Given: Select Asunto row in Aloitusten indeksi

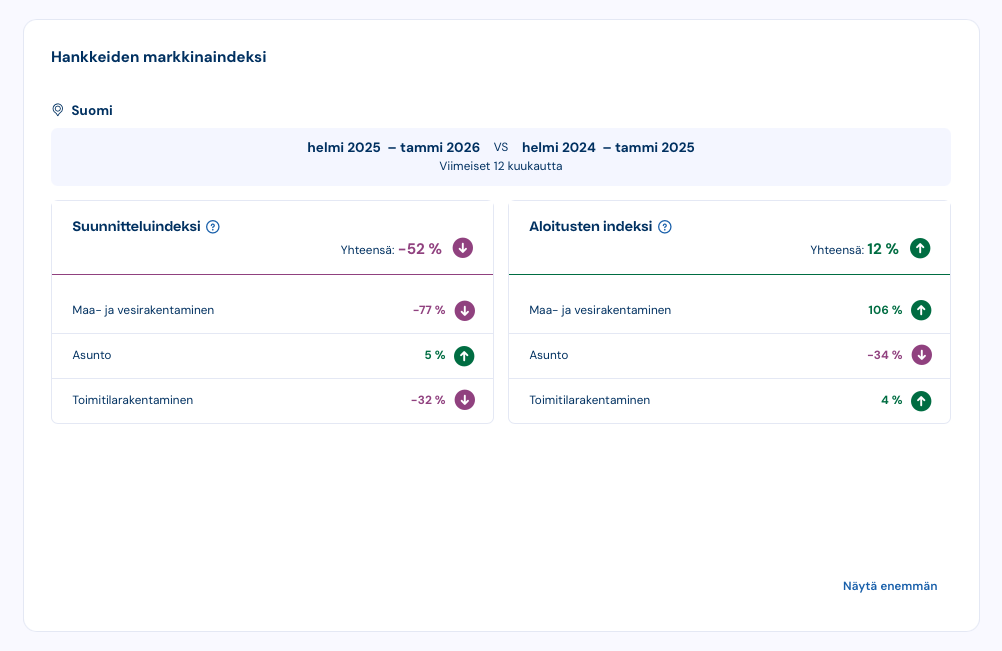Looking at the screenshot, I should 549,355.
